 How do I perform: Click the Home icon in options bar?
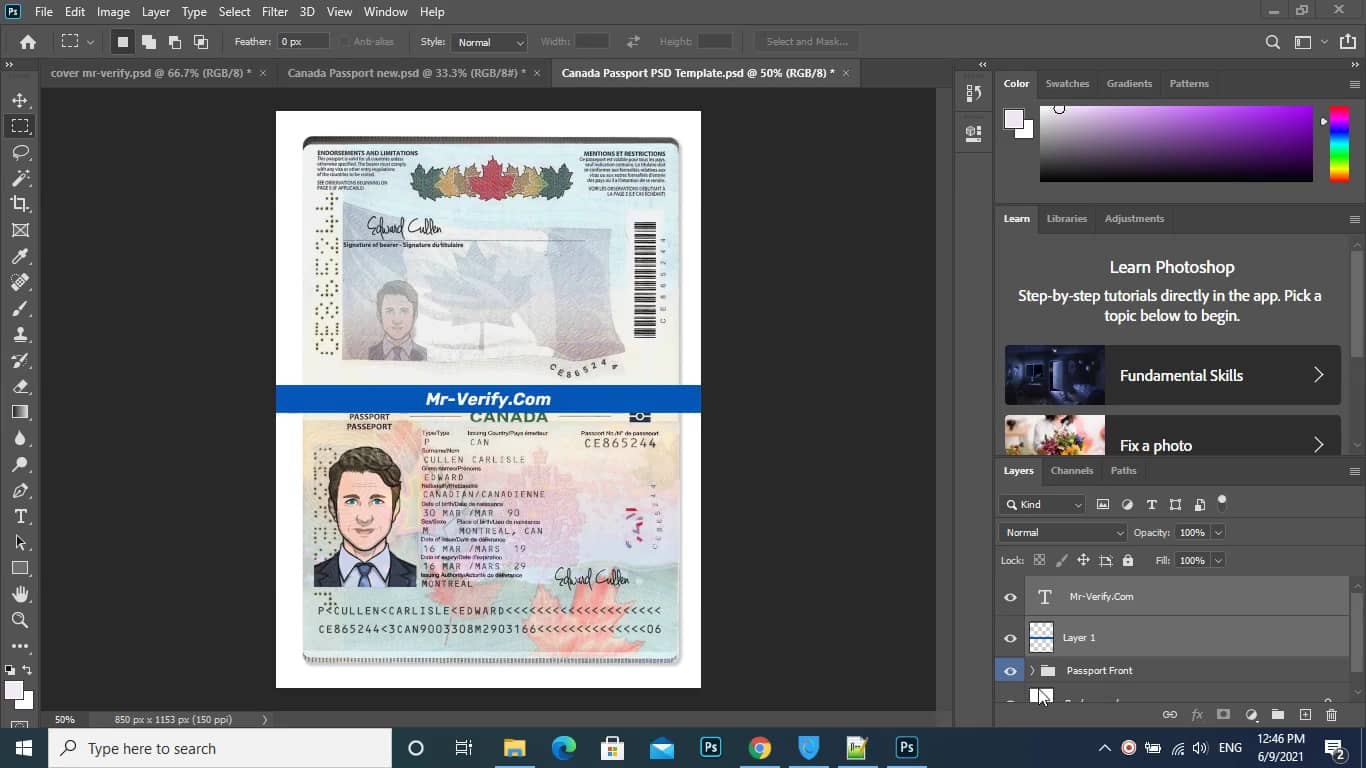pos(28,42)
